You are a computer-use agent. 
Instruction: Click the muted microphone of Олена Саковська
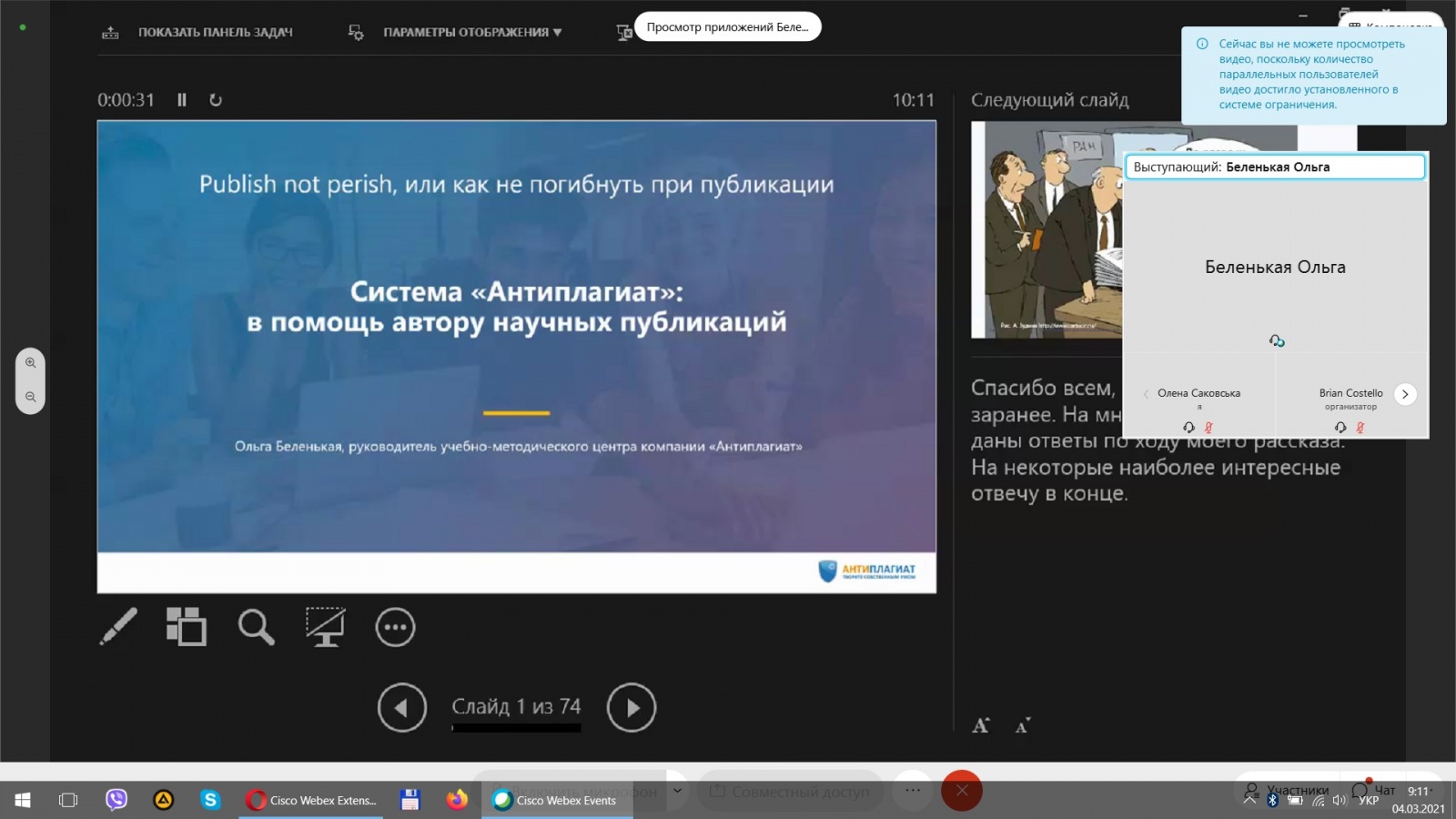[x=1208, y=428]
